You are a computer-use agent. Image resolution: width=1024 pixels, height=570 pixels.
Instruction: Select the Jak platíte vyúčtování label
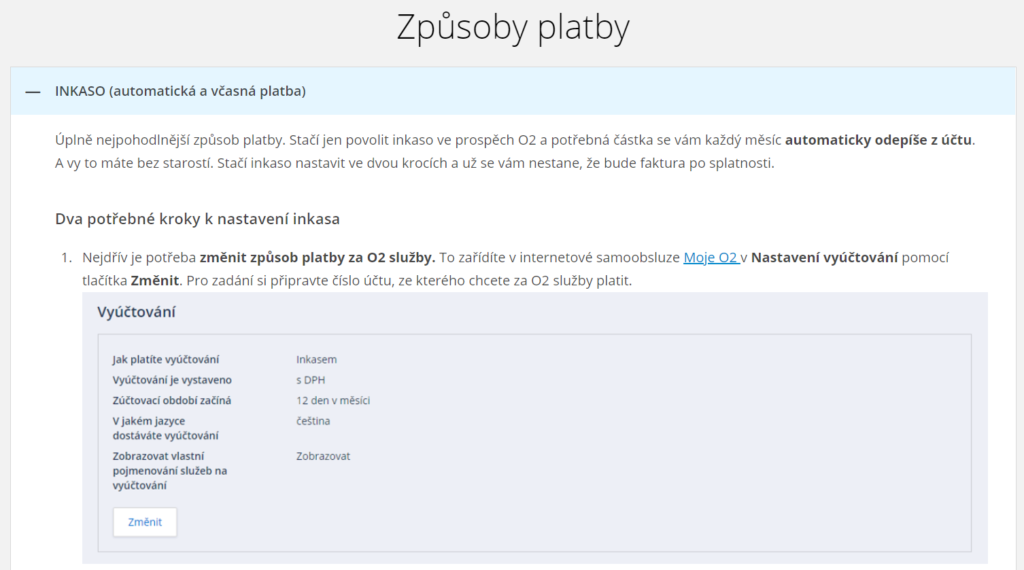pyautogui.click(x=166, y=360)
